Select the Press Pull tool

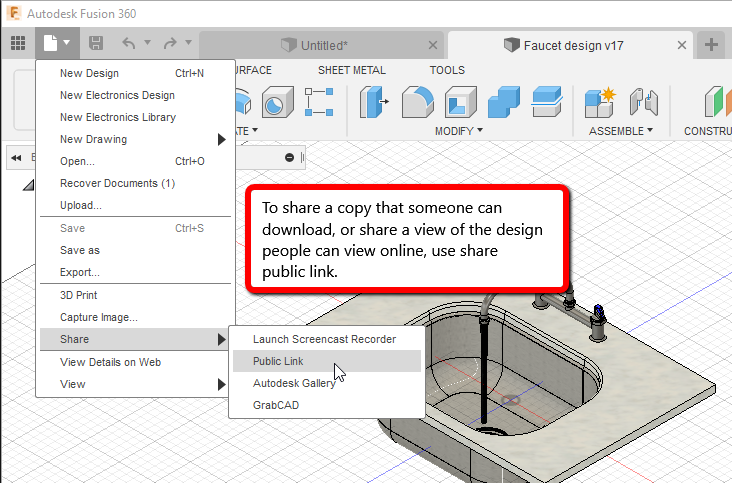(374, 102)
